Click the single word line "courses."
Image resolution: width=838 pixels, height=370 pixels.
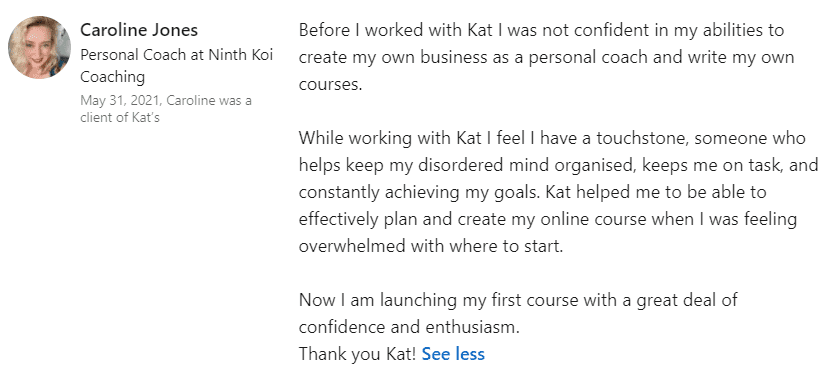tap(330, 84)
